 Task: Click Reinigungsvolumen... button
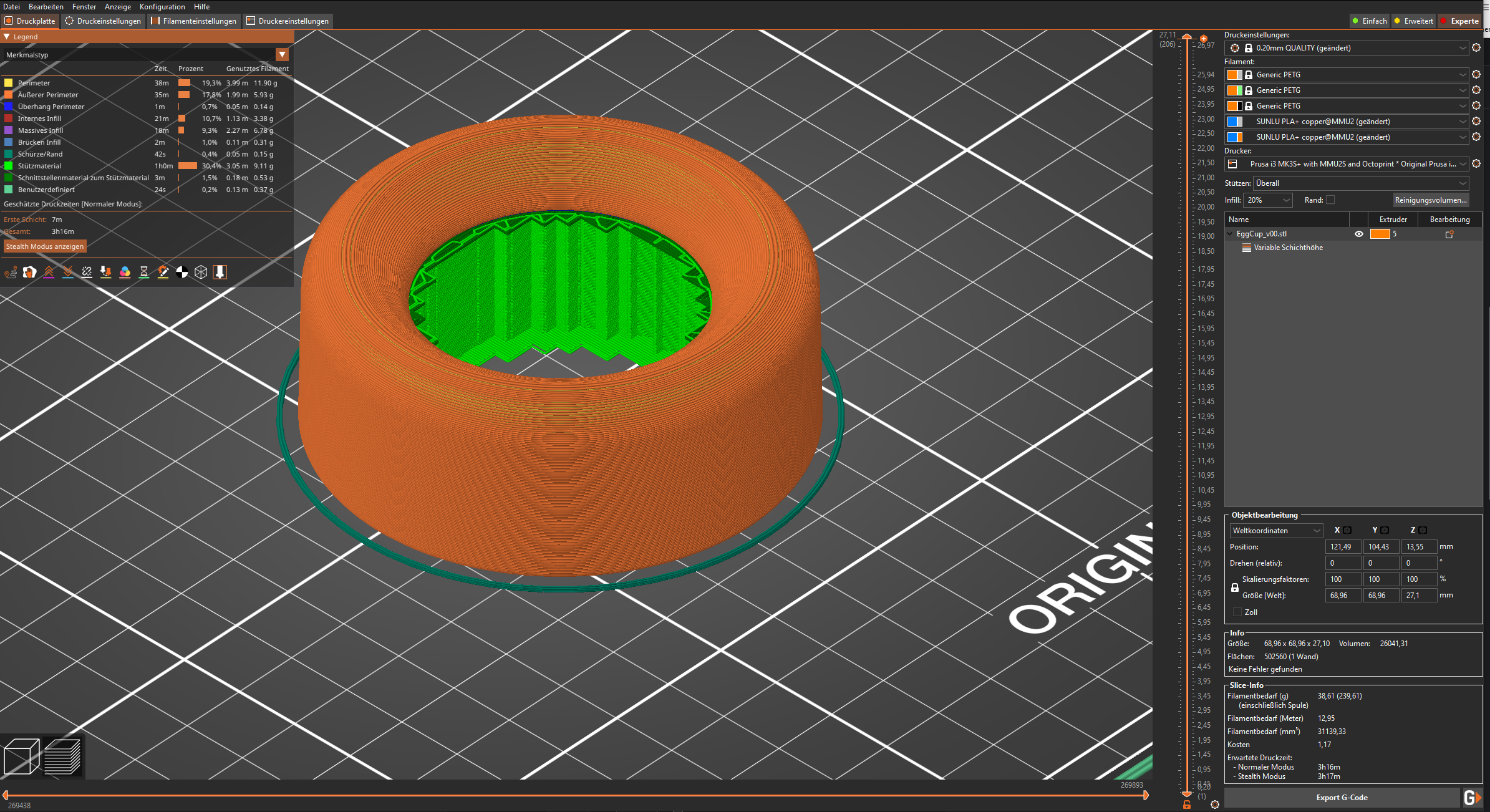(x=1431, y=200)
